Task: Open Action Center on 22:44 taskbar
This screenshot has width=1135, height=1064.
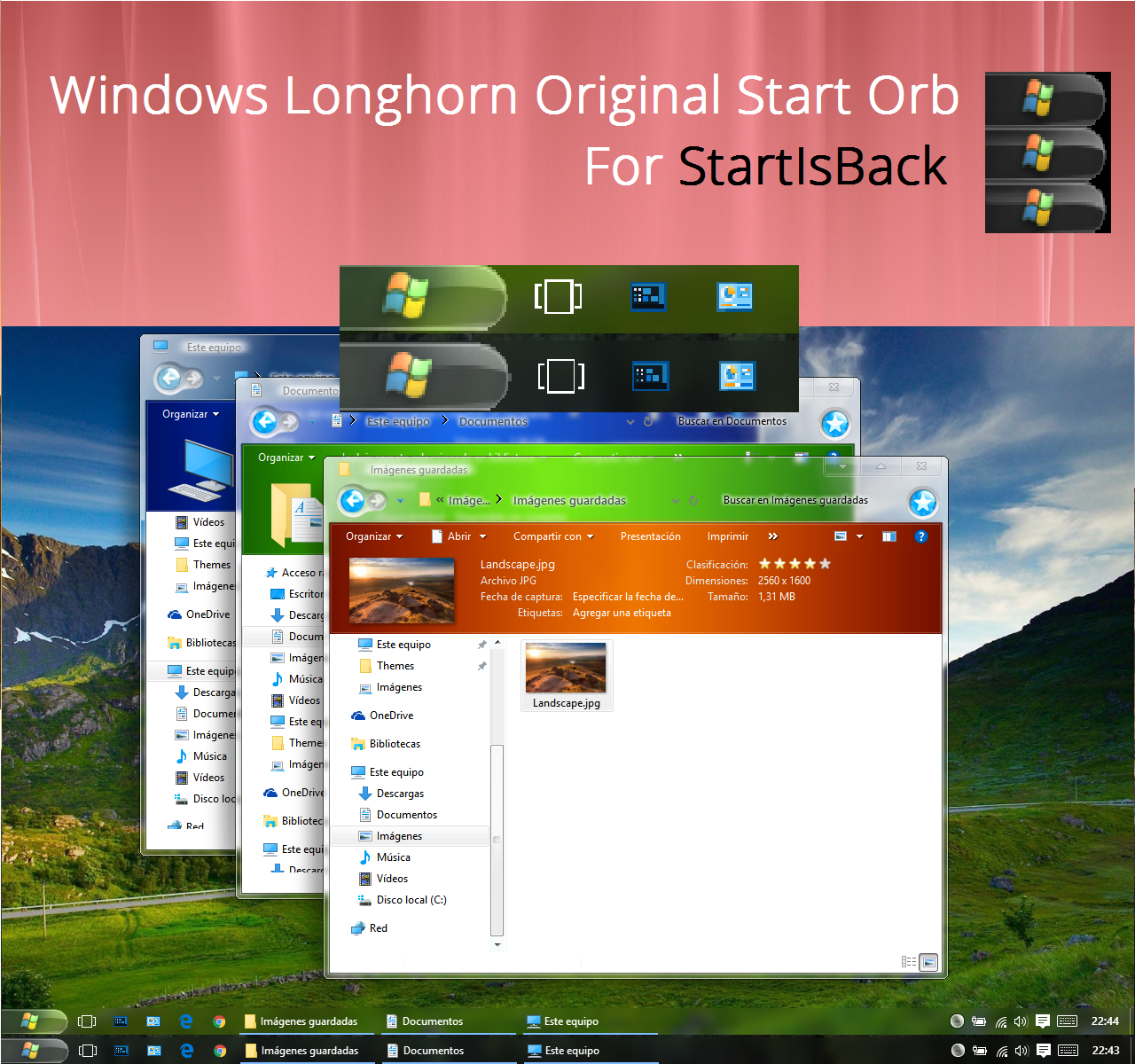Action: 1043,1021
